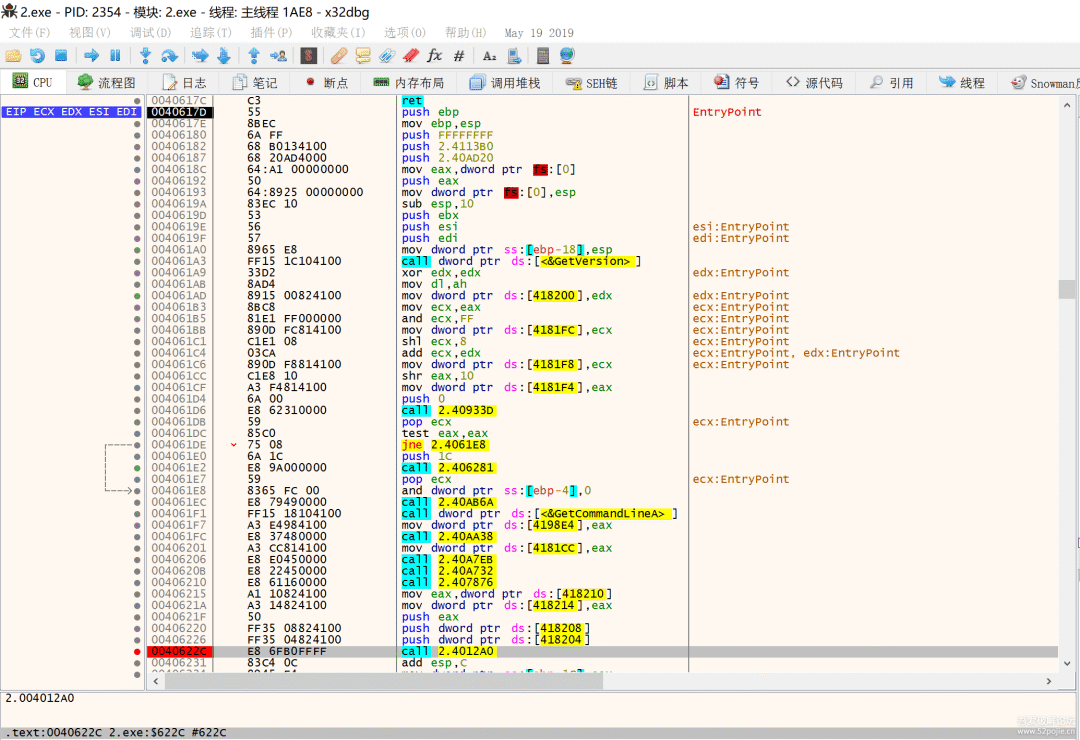Click the disassembly vertical scrollbar thumb
This screenshot has width=1080, height=740.
[1067, 289]
